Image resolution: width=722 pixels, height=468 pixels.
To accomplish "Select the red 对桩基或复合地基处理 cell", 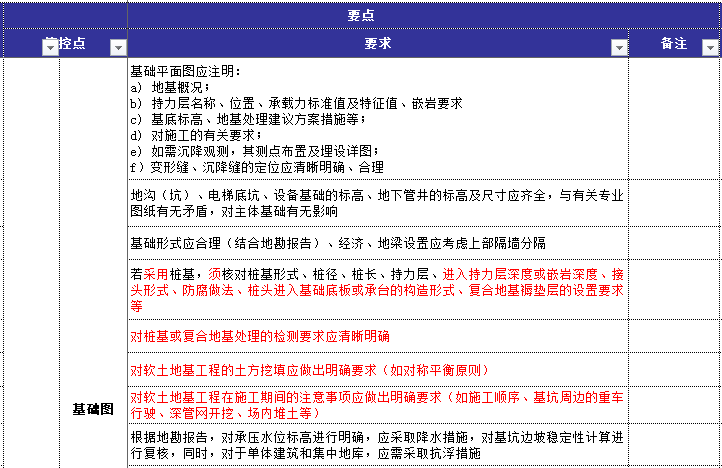I will (378, 336).
